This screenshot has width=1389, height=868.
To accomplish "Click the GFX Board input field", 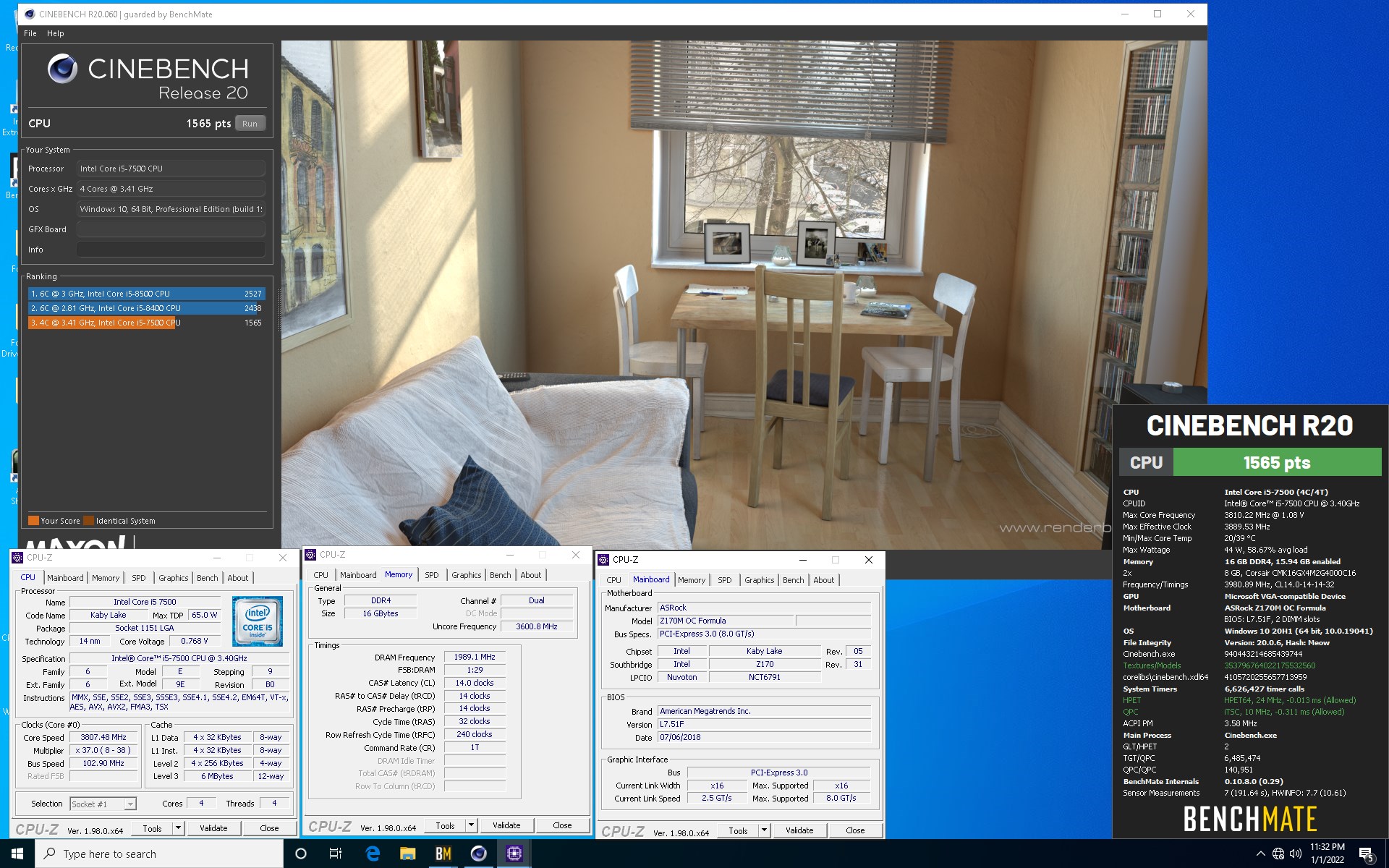I will coord(171,229).
